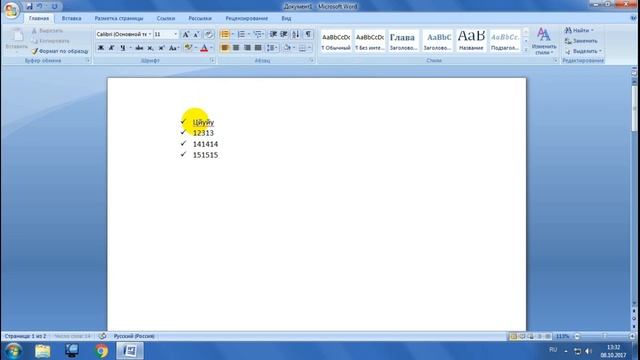This screenshot has width=640, height=360.
Task: Increase font size with grow-font icon
Action: click(186, 34)
